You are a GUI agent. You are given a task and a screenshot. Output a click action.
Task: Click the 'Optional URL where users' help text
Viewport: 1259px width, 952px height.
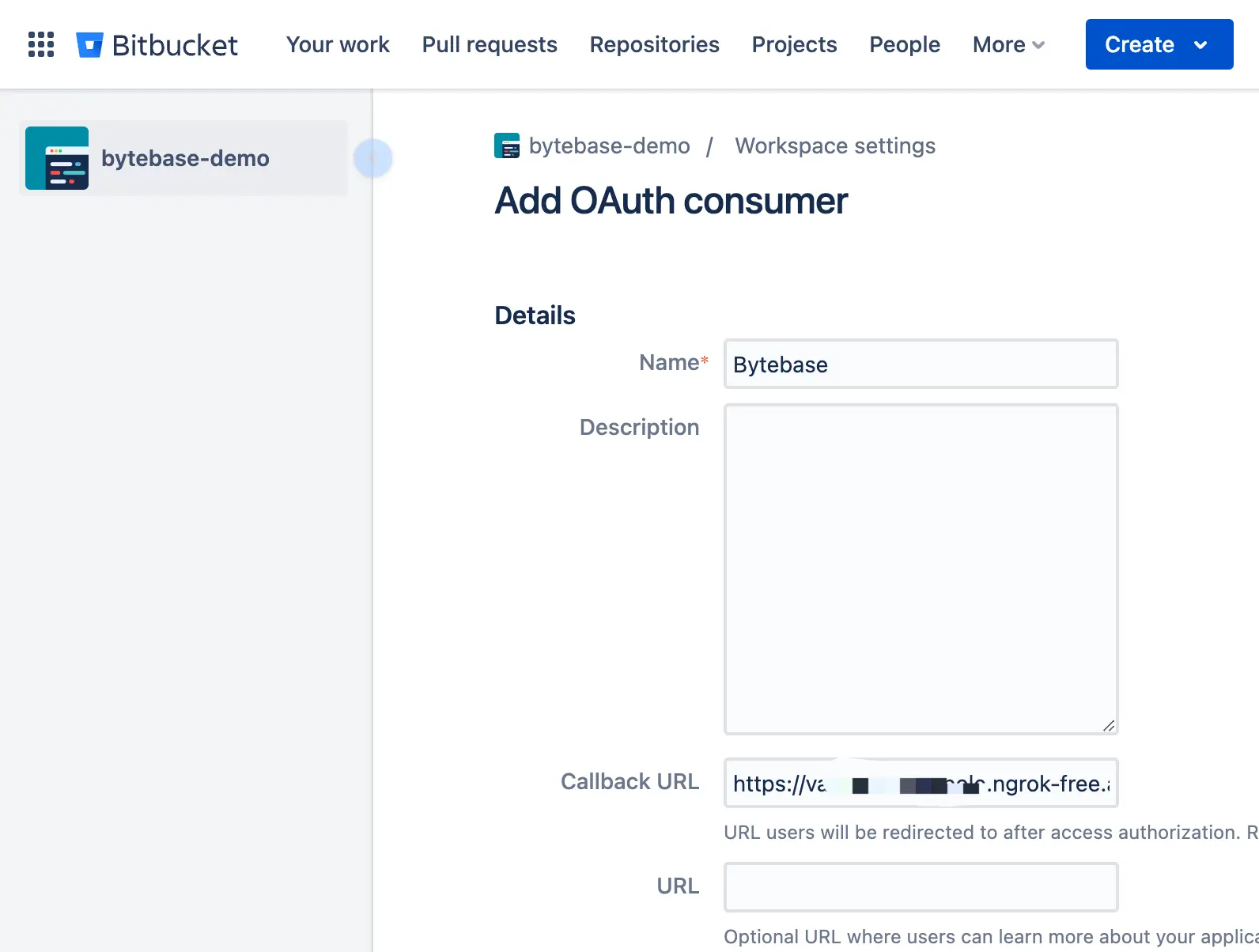[x=991, y=936]
